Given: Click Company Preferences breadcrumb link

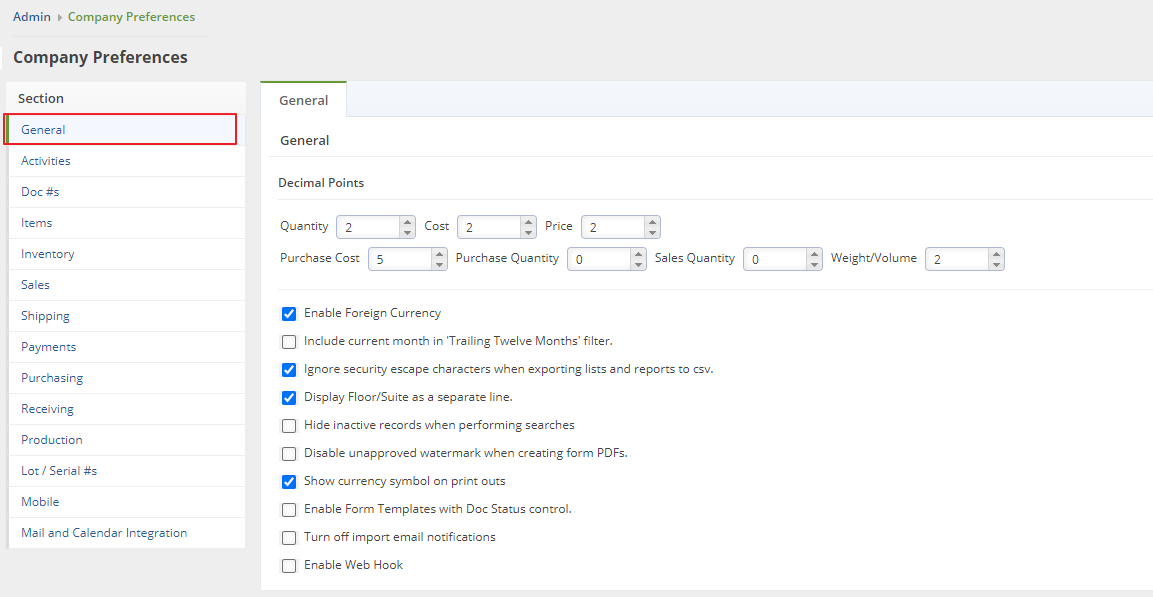Looking at the screenshot, I should (x=132, y=16).
